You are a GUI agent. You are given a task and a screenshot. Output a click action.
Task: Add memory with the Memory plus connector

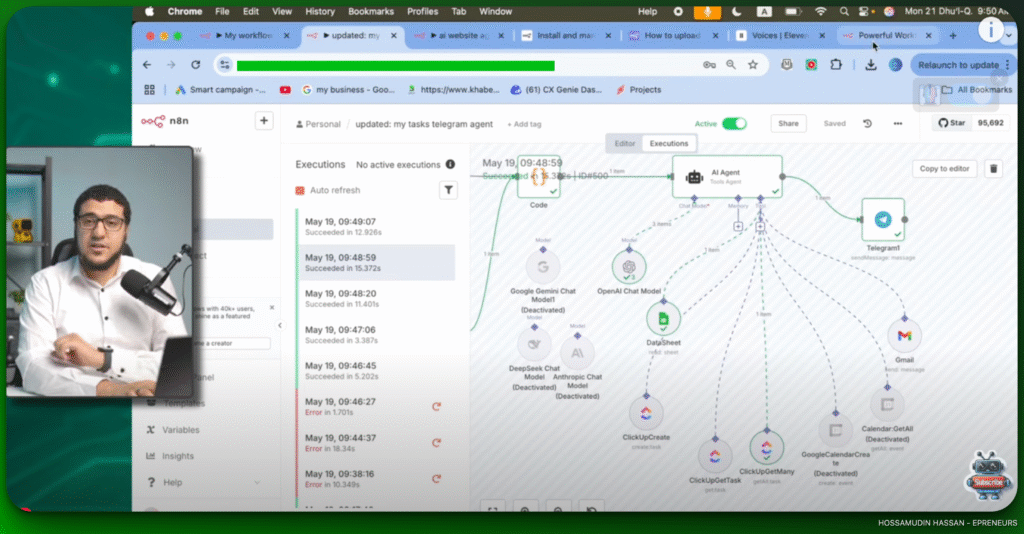click(x=738, y=227)
